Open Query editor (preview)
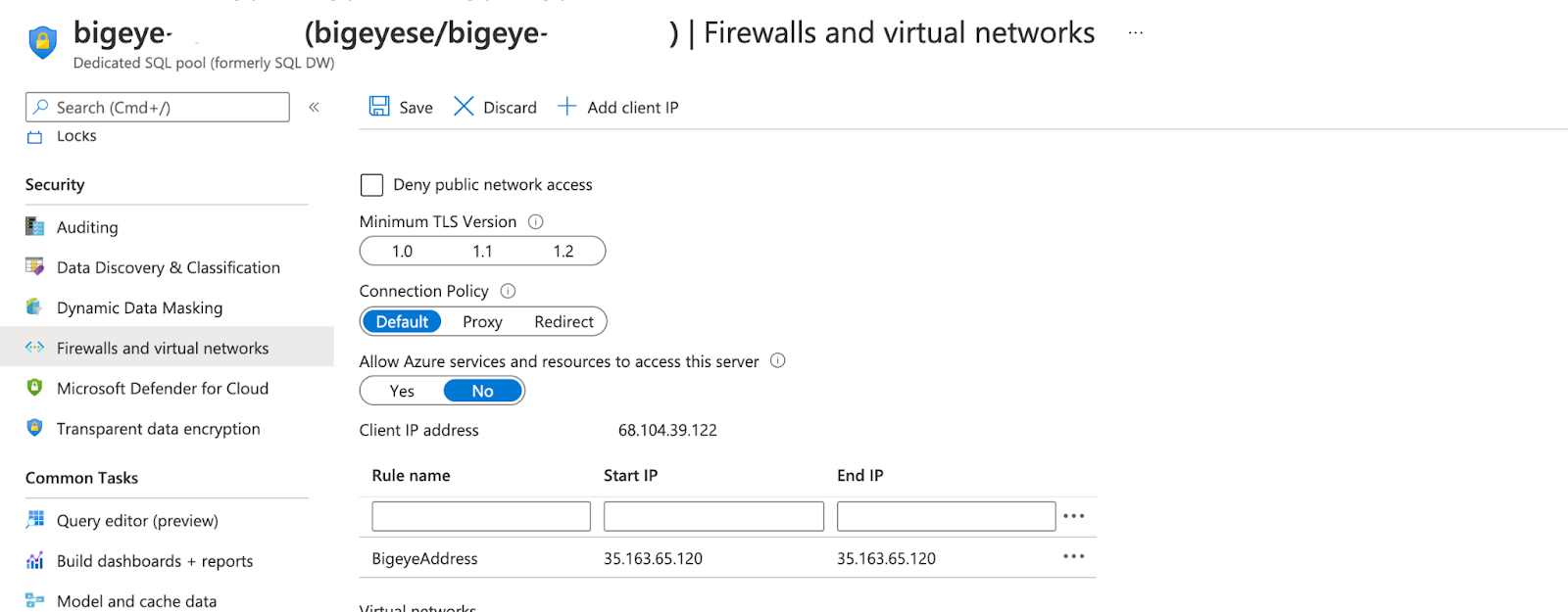 [x=137, y=520]
